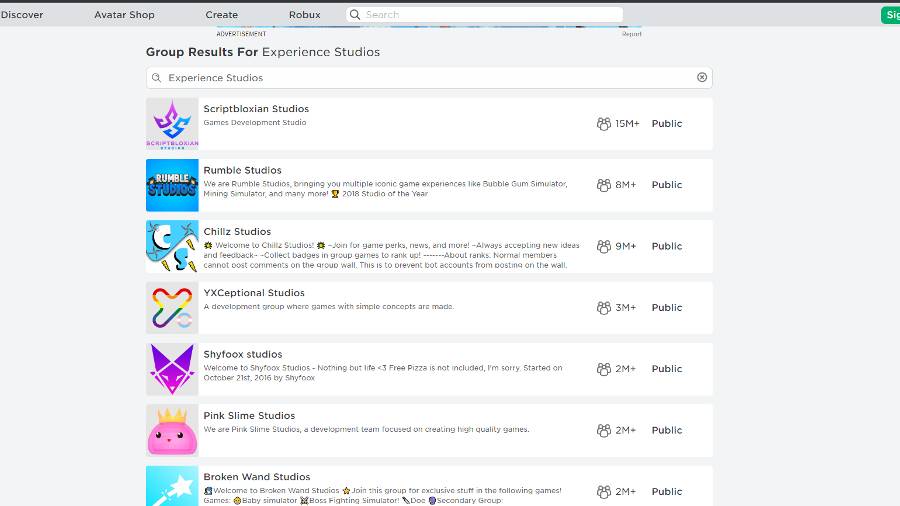Click the magnifier icon in group search field
Image resolution: width=900 pixels, height=506 pixels.
tap(156, 77)
